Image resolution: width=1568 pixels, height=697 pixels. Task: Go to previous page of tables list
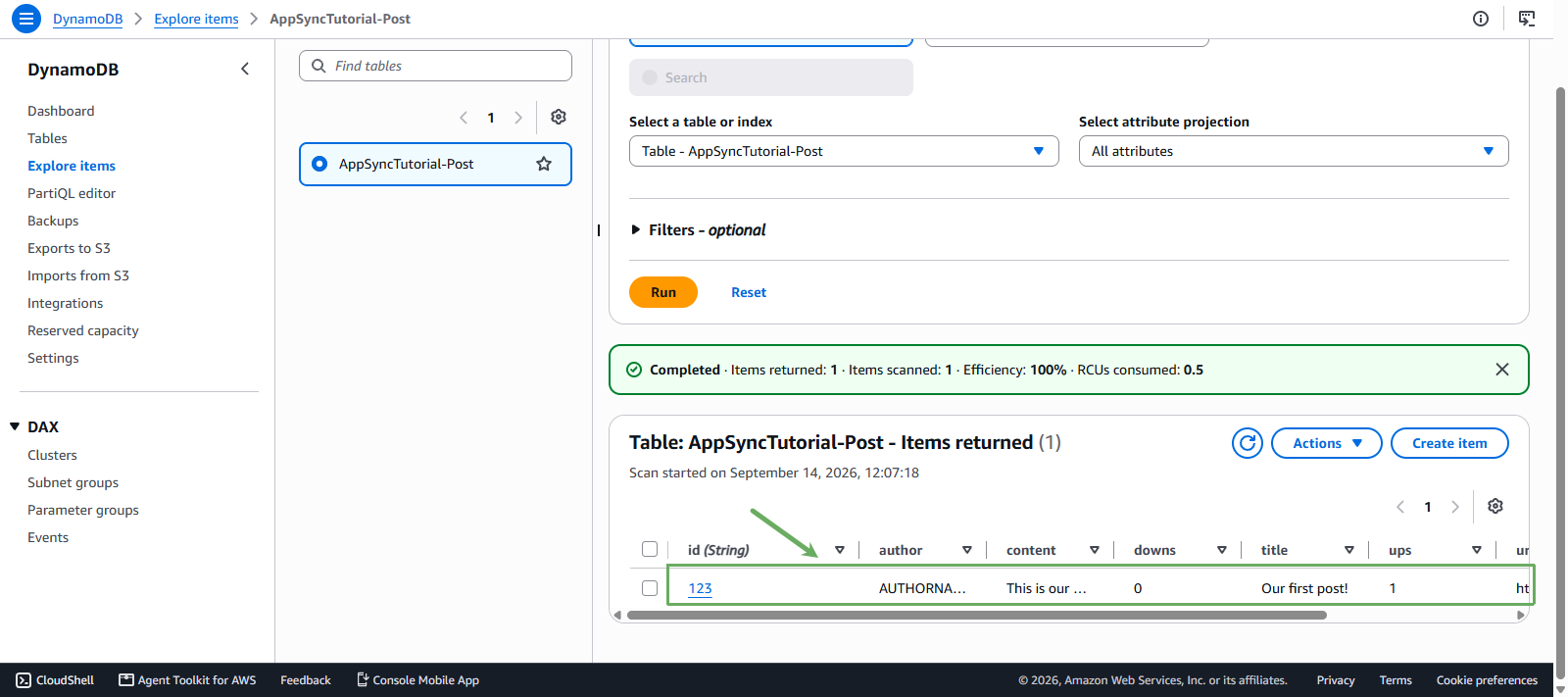pyautogui.click(x=464, y=118)
